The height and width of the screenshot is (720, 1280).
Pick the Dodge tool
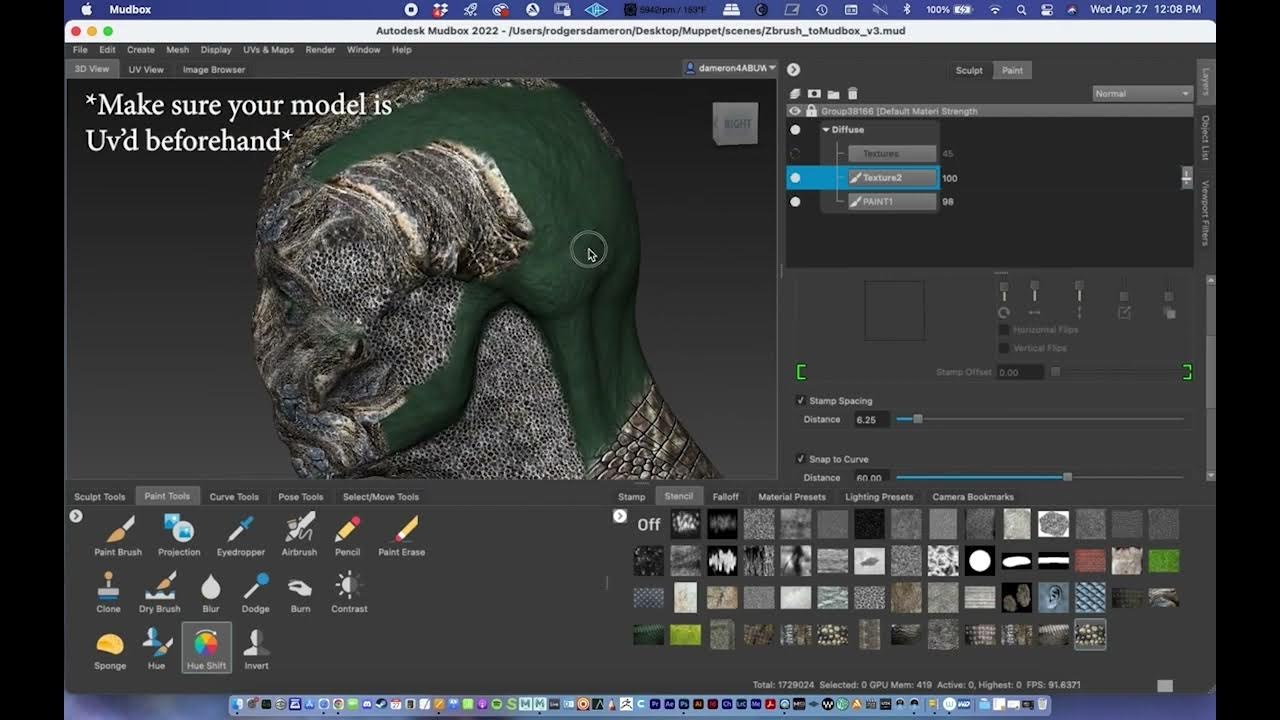point(255,592)
